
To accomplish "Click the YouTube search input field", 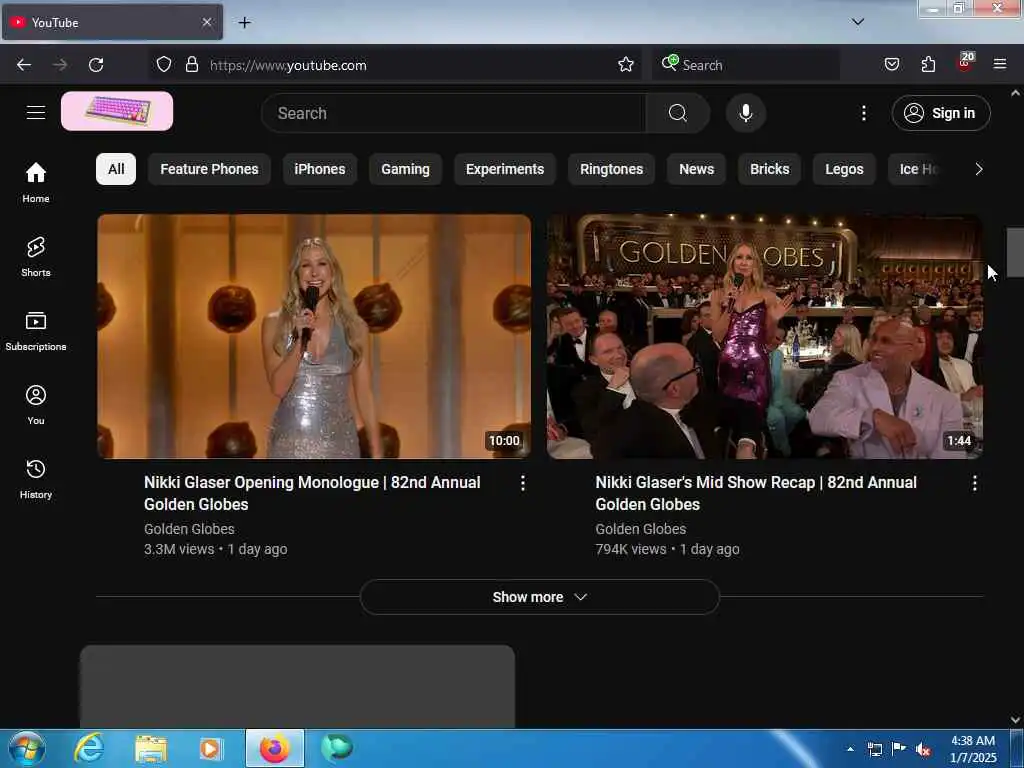I will pyautogui.click(x=453, y=113).
